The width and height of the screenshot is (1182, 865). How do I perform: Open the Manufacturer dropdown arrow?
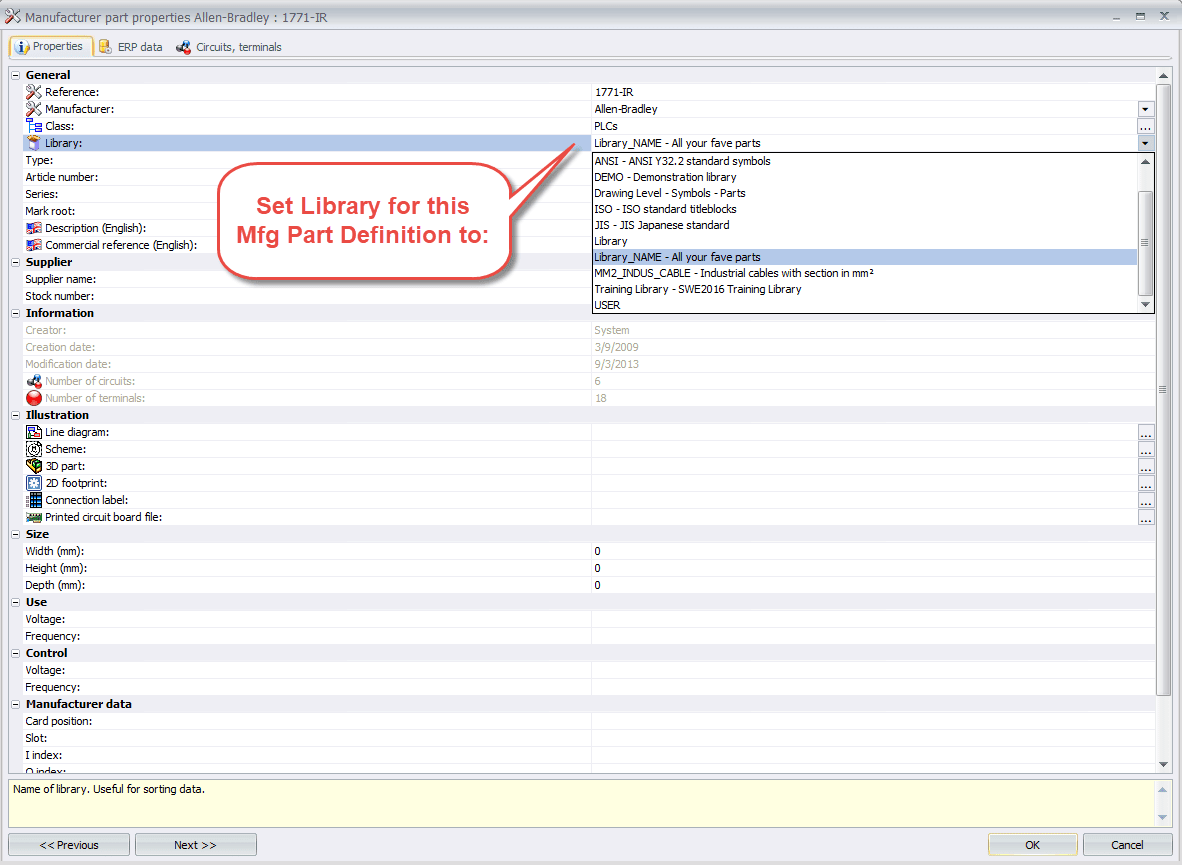tap(1145, 109)
